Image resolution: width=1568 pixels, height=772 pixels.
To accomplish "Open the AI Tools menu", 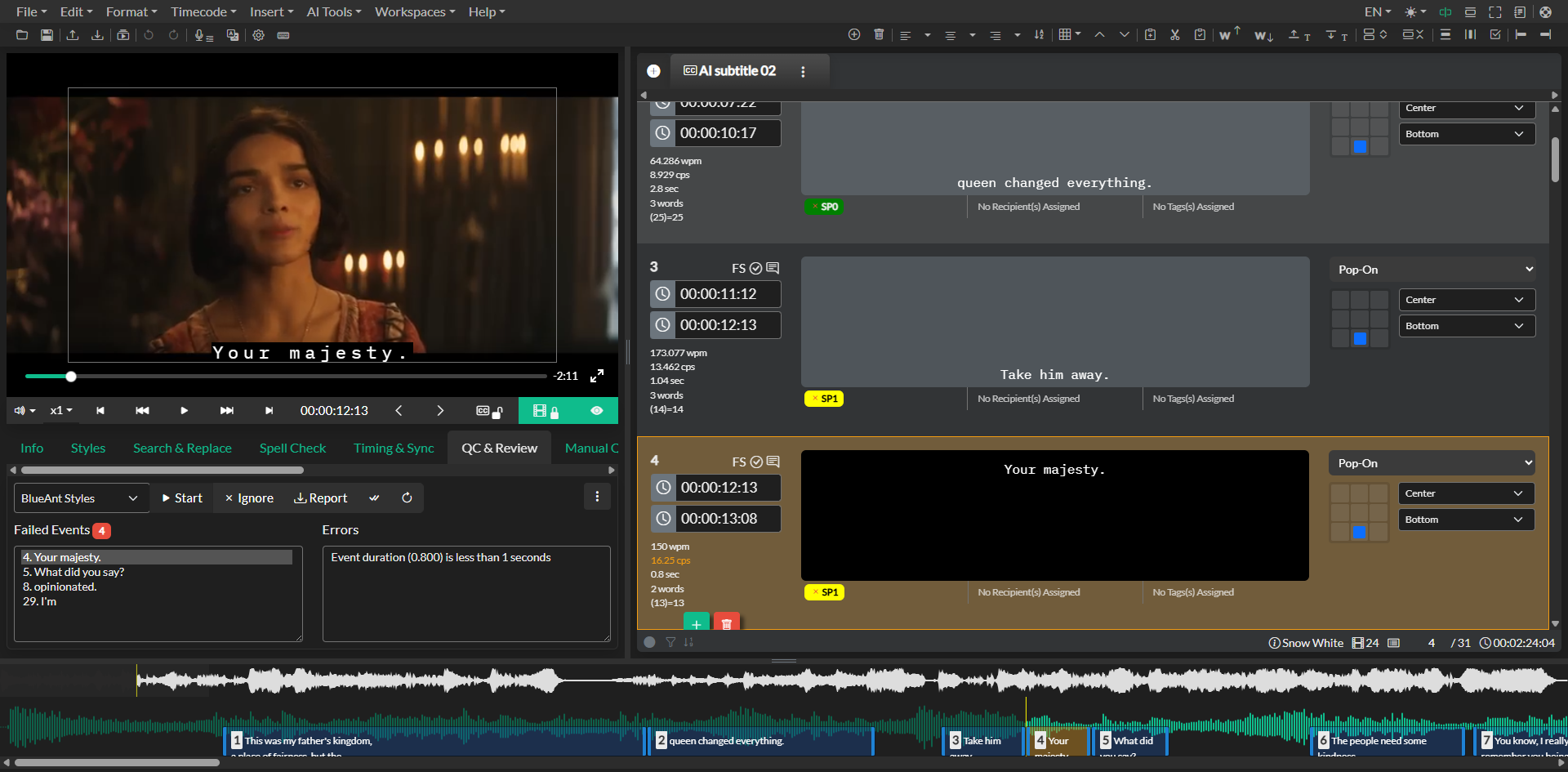I will [333, 12].
